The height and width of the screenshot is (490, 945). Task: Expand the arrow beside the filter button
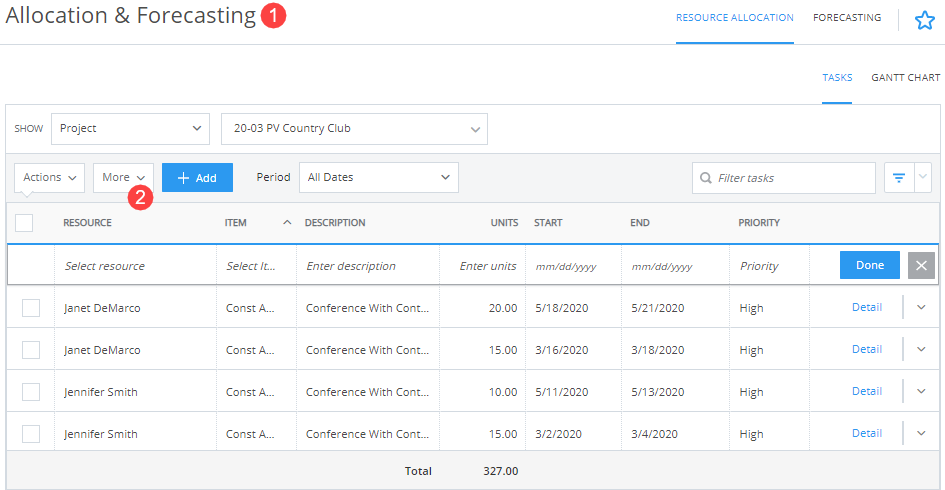point(923,177)
